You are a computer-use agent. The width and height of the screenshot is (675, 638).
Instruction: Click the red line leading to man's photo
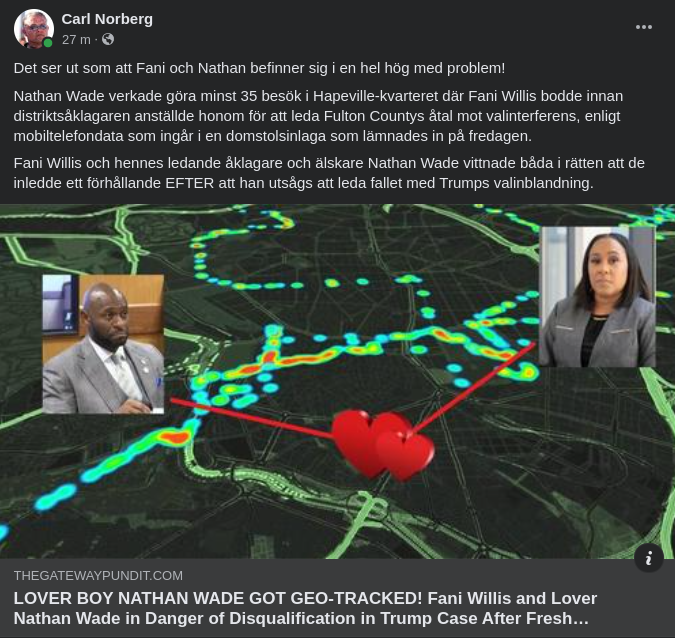(252, 418)
